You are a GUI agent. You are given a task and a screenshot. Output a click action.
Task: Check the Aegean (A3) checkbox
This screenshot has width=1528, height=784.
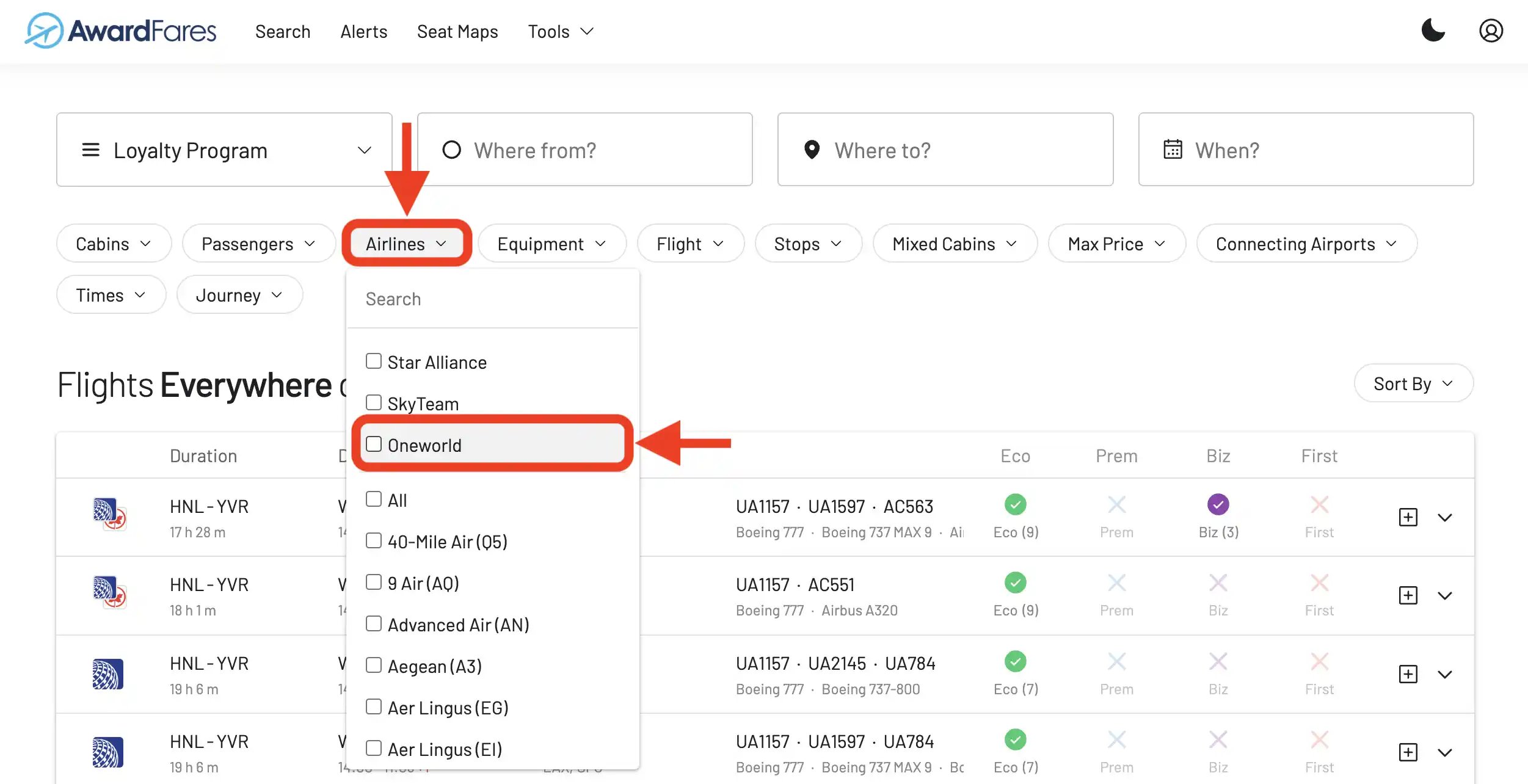coord(373,665)
